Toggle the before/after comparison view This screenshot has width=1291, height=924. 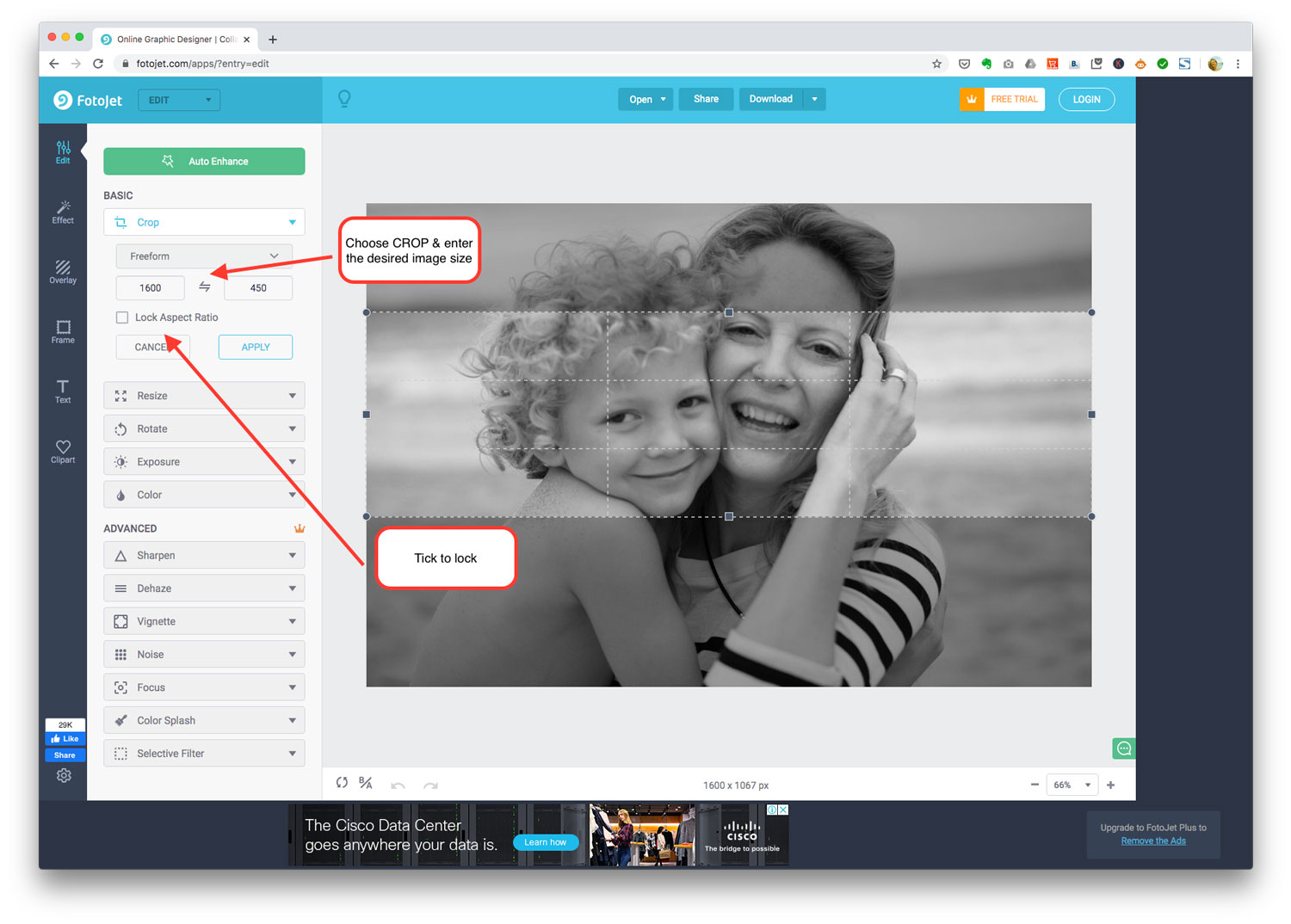[365, 783]
